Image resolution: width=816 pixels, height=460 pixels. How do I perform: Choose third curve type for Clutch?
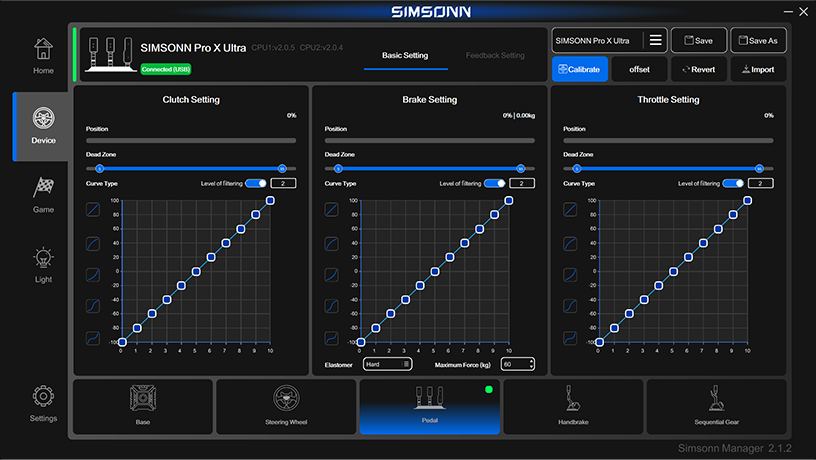(x=93, y=275)
